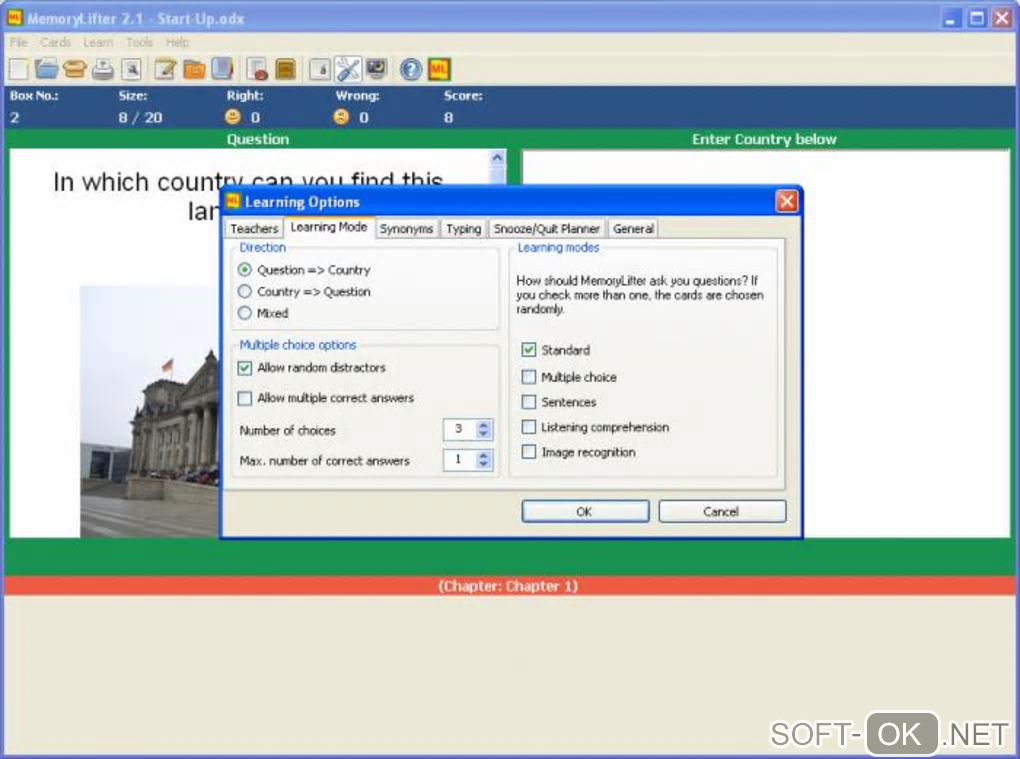Switch to the Typing tab

pos(463,229)
